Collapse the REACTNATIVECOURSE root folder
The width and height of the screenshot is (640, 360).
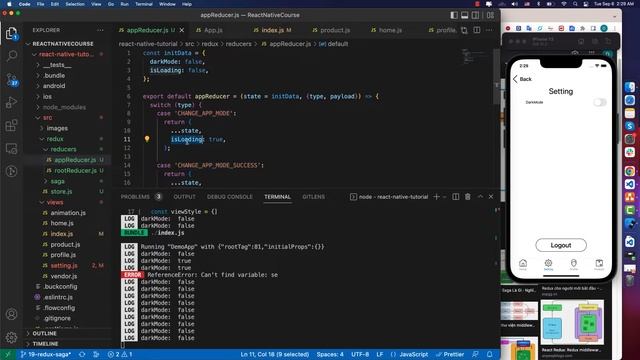[63, 44]
